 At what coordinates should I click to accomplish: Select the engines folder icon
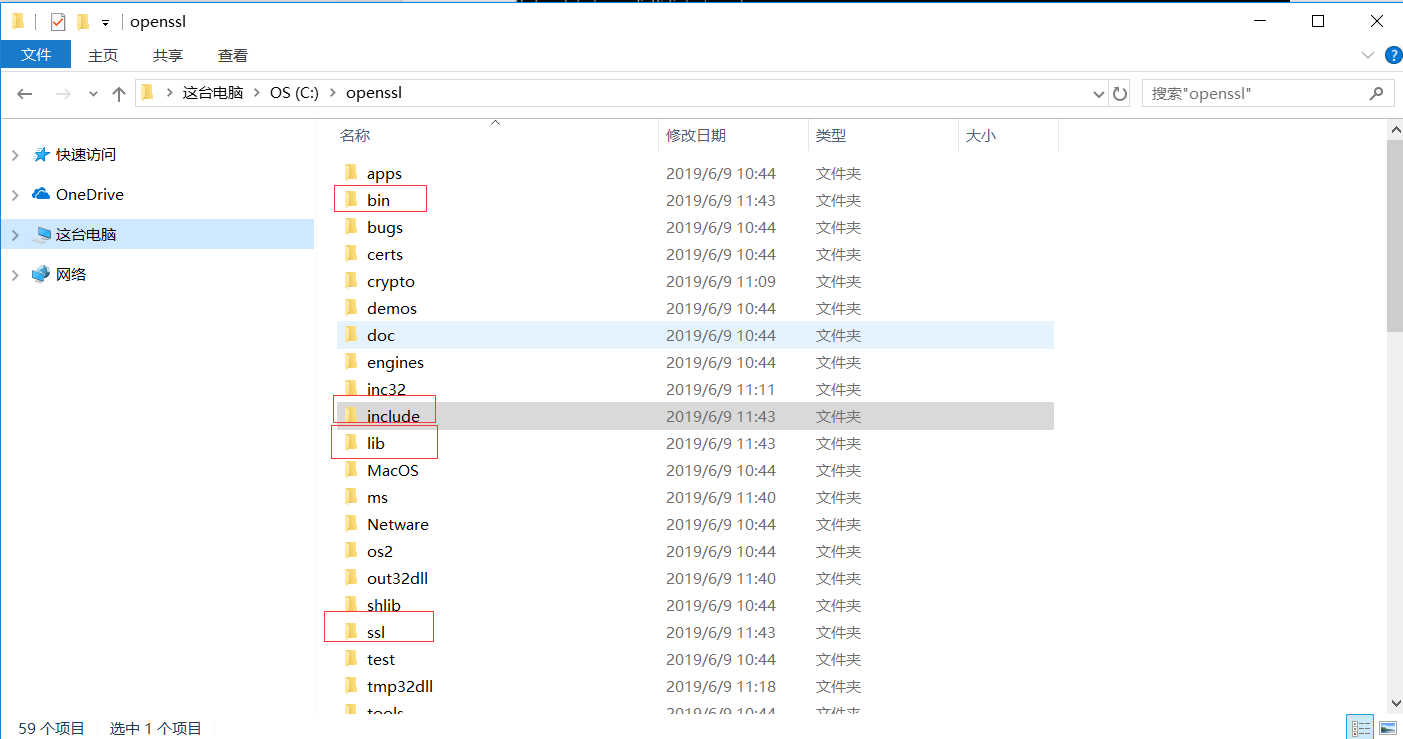tap(351, 362)
